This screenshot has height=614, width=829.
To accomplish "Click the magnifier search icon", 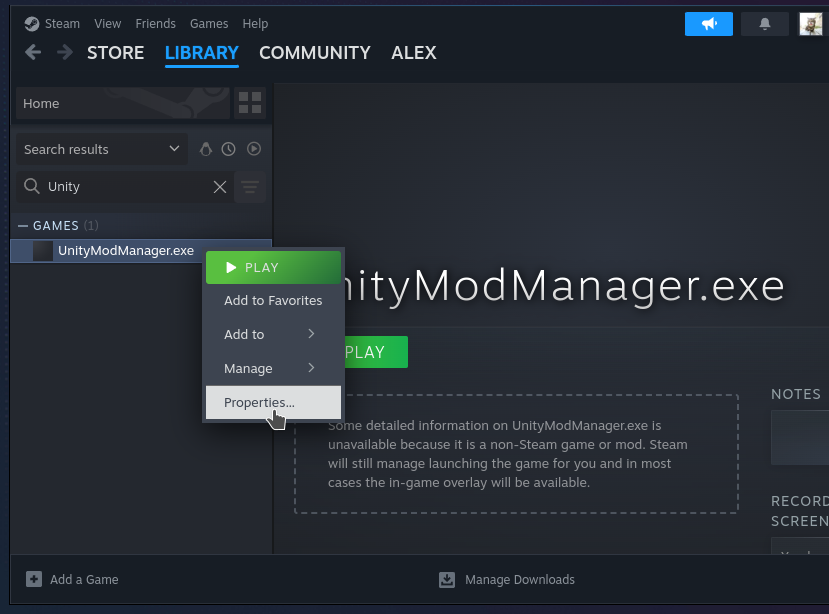I will pyautogui.click(x=32, y=186).
